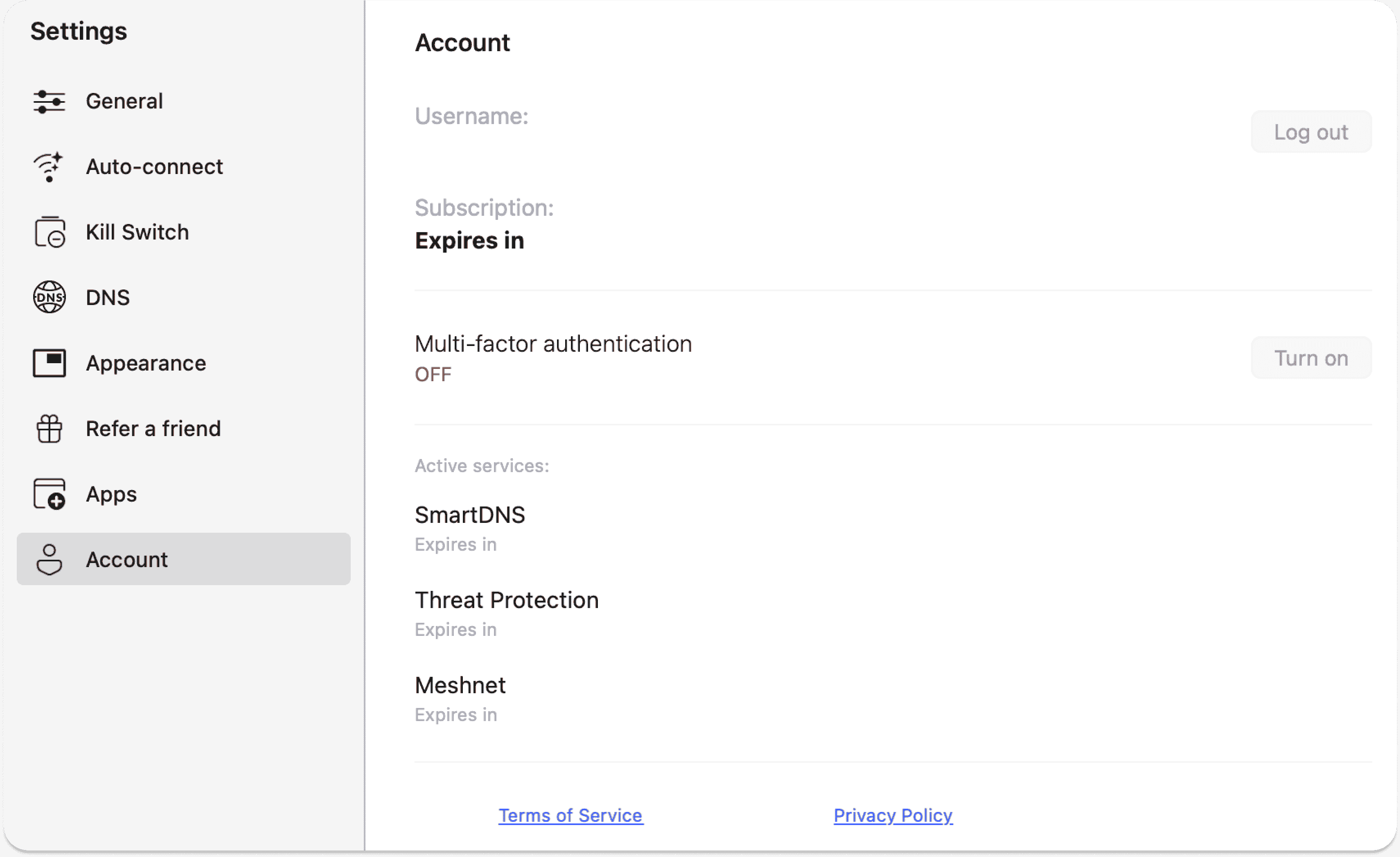Click the Appearance window icon
The image size is (1400, 857).
[50, 363]
